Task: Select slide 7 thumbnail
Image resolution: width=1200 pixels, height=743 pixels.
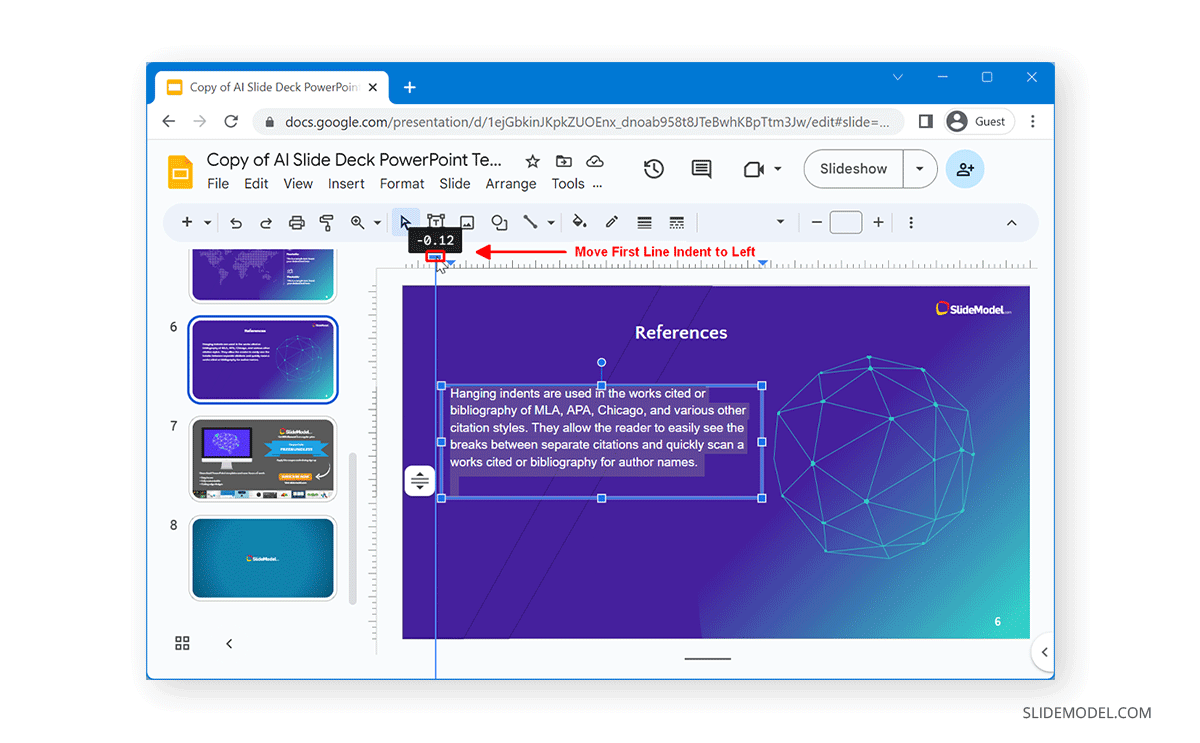Action: tap(264, 459)
